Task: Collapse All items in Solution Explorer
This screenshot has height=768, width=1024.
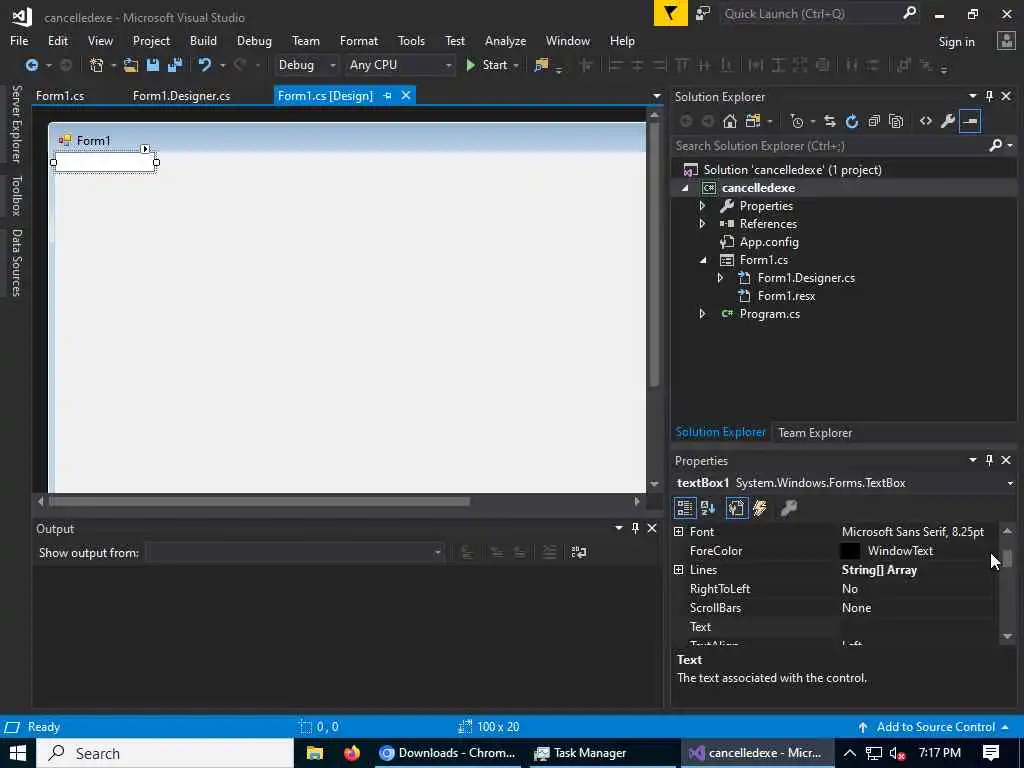Action: coord(874,121)
